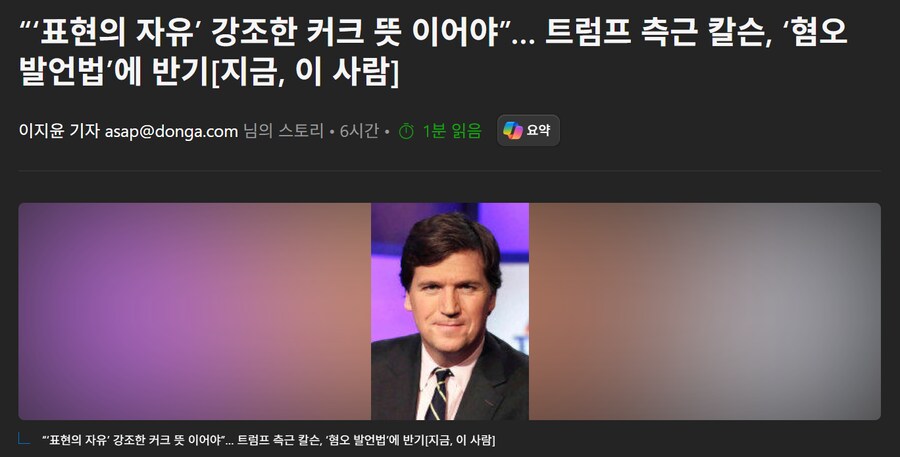
Task: Click '[지금, 이 사람]' in the image caption
Action: point(459,440)
